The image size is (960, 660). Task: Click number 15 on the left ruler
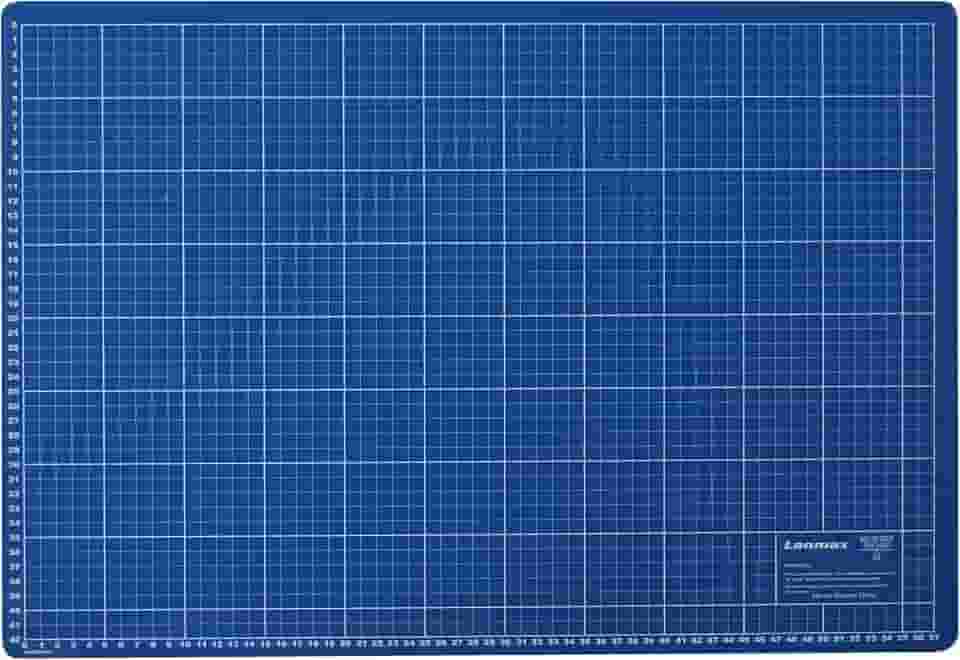coord(14,245)
